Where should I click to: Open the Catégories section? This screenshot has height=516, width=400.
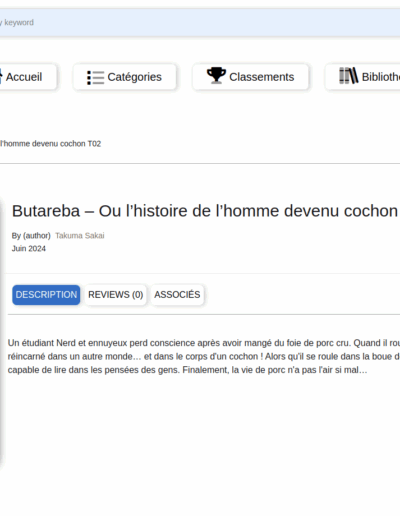(125, 77)
